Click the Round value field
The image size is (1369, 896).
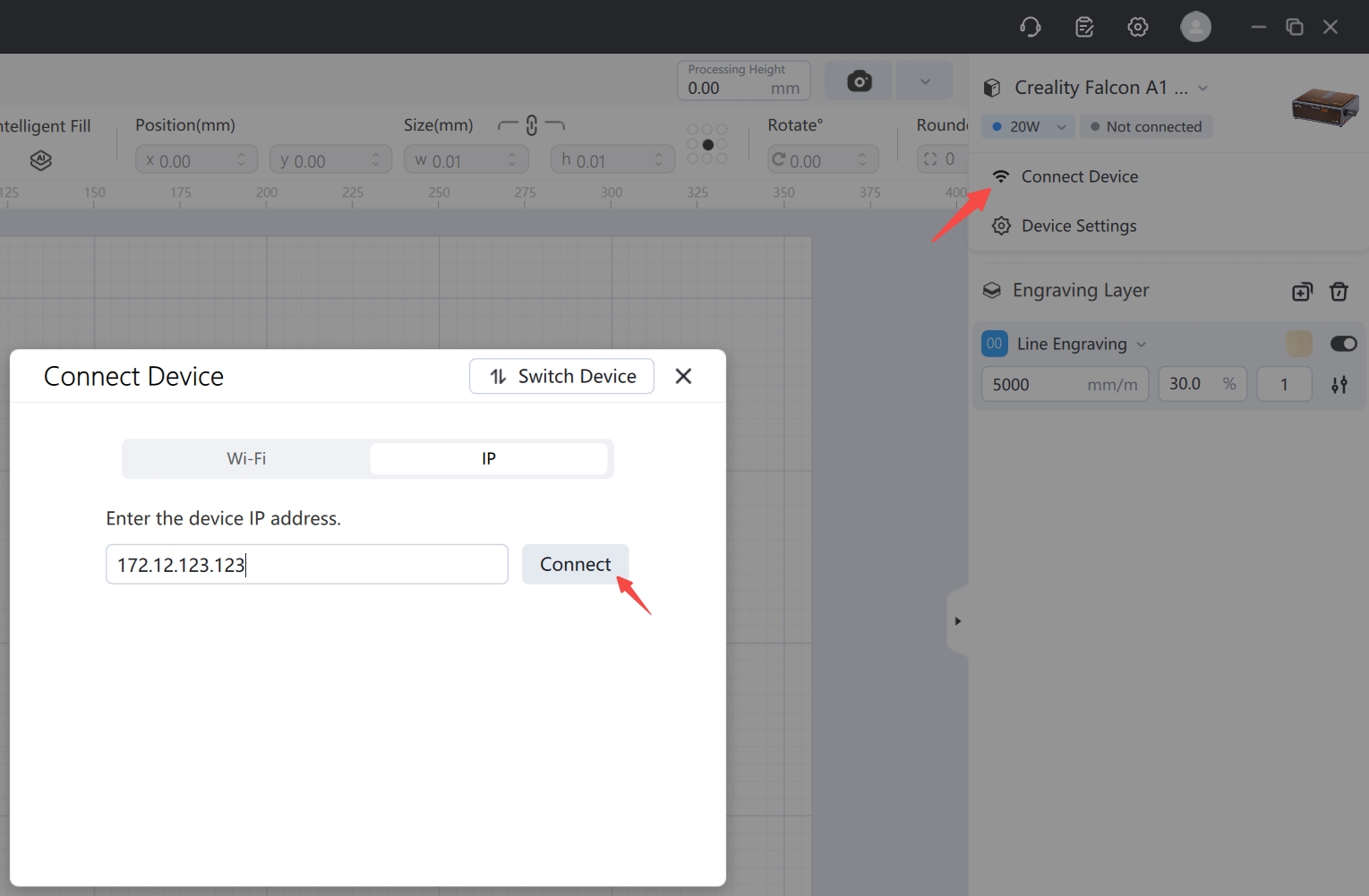tap(942, 159)
